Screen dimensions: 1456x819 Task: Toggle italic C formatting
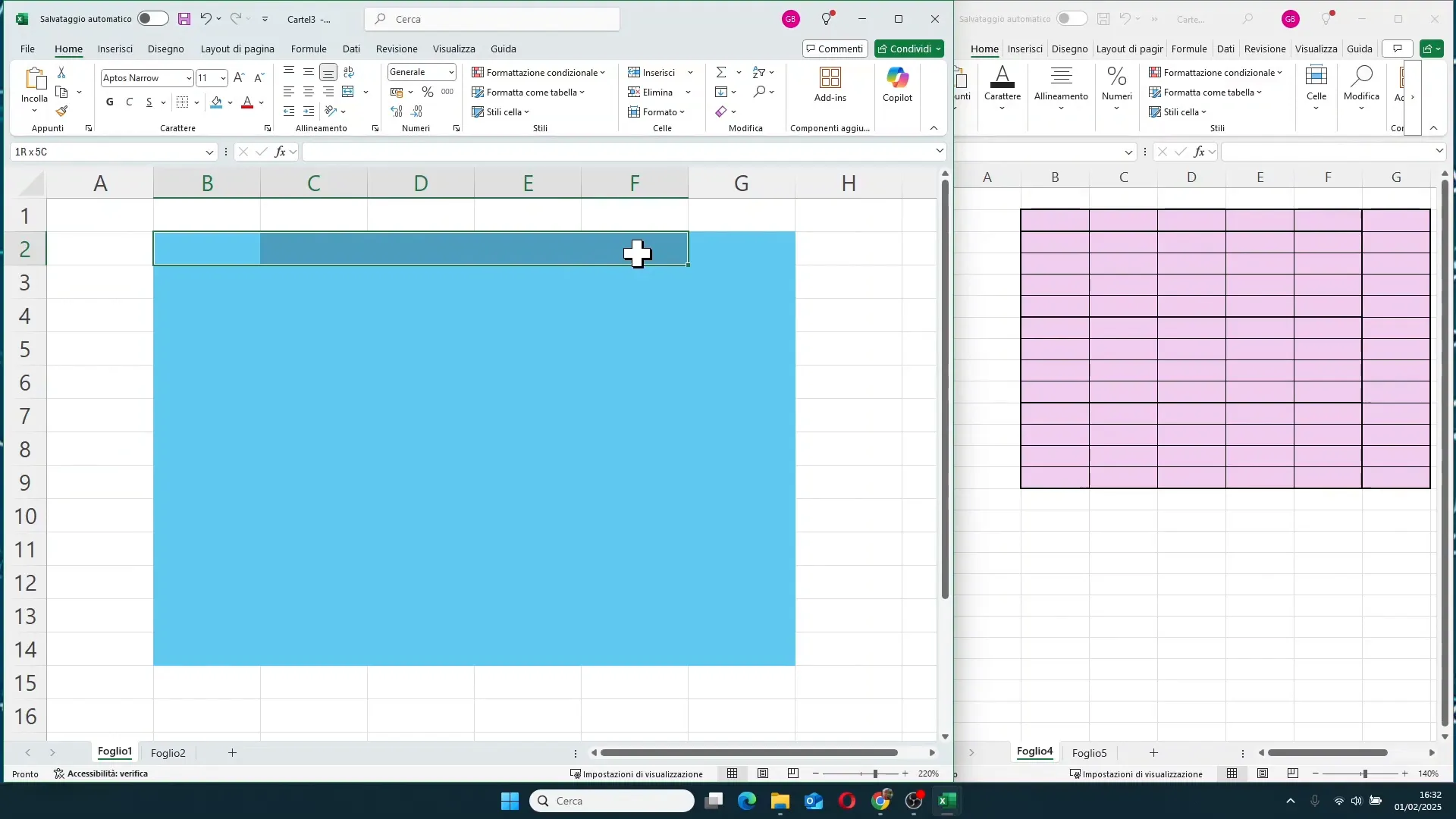pyautogui.click(x=130, y=102)
